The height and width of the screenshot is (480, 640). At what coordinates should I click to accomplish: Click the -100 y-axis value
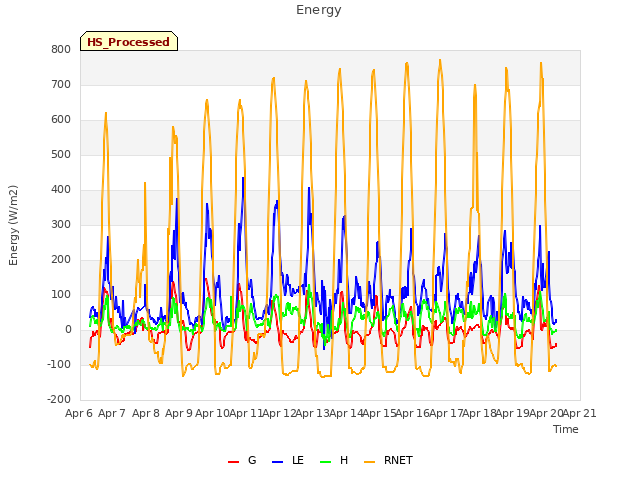[x=59, y=364]
